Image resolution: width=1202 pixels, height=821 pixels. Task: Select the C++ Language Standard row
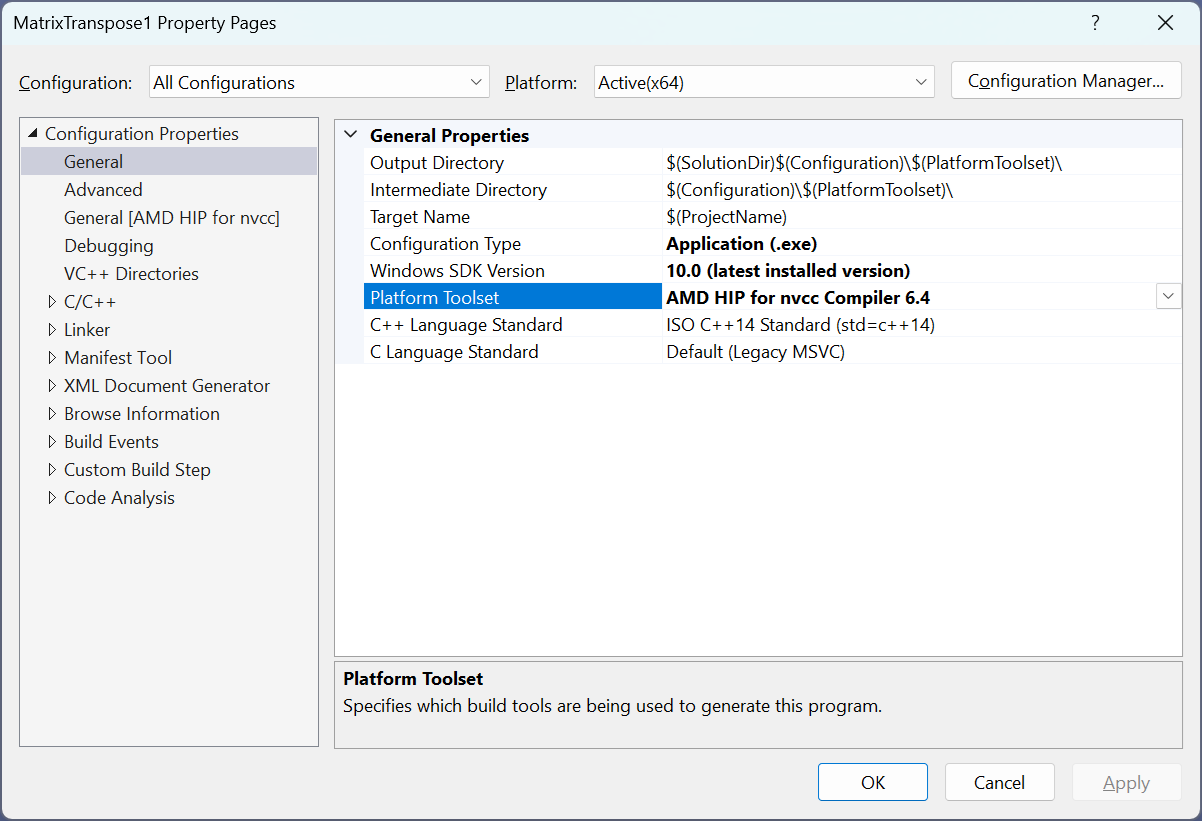(466, 325)
